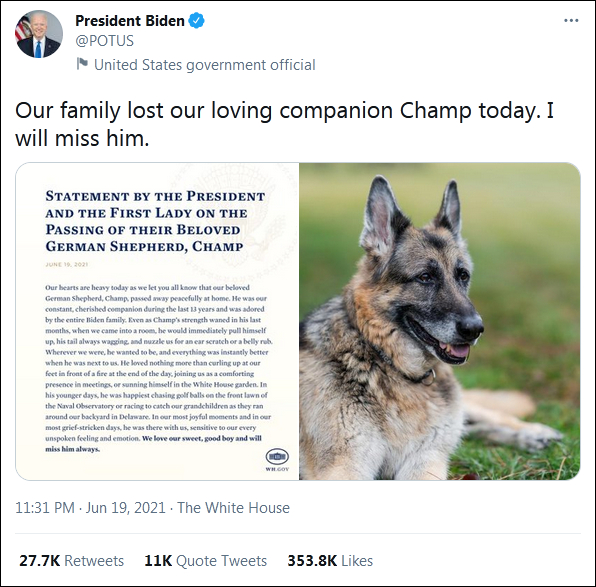
Task: View the 27.7K Retweets list
Action: pos(71,561)
